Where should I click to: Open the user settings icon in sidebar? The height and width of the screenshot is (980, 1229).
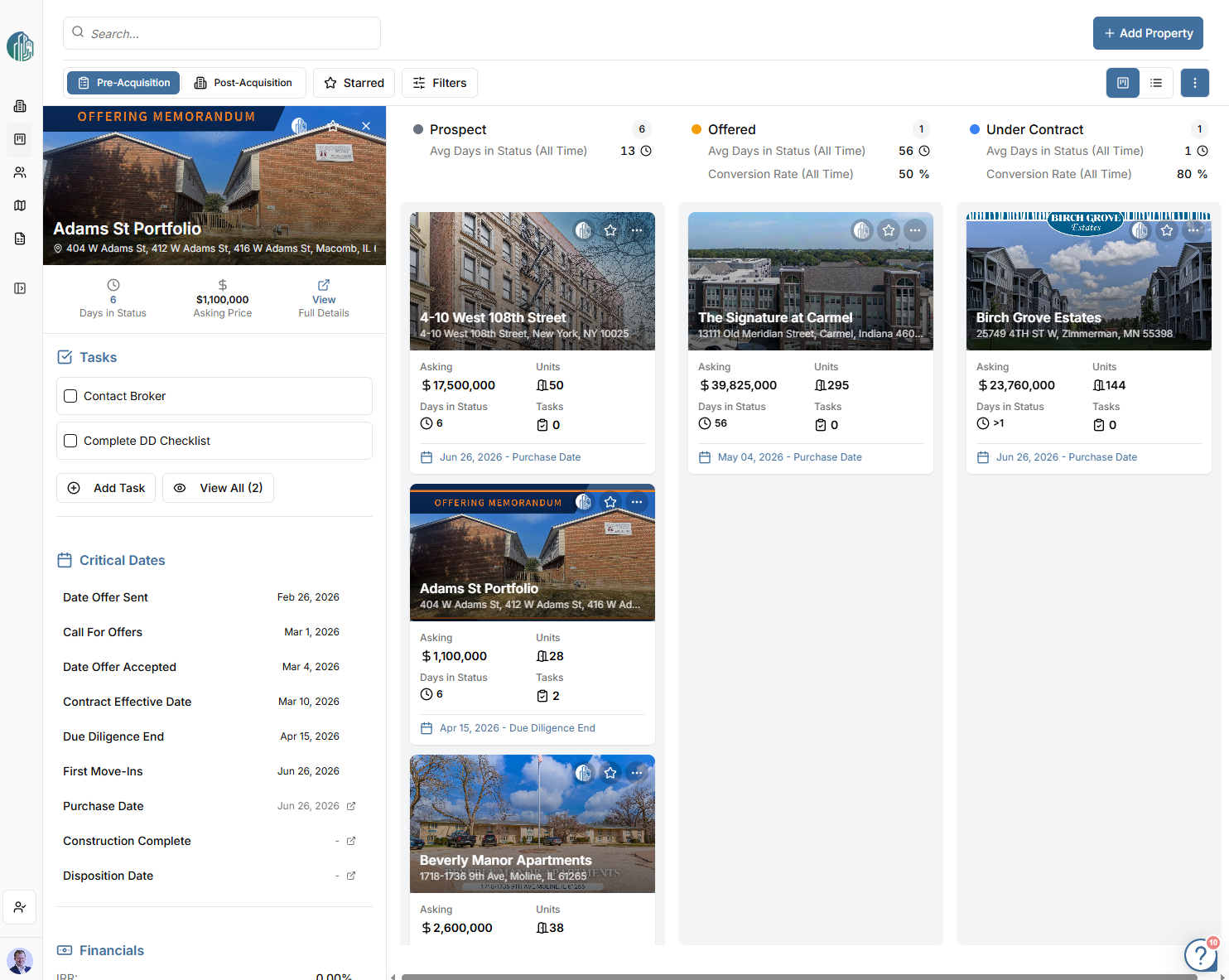coord(20,907)
